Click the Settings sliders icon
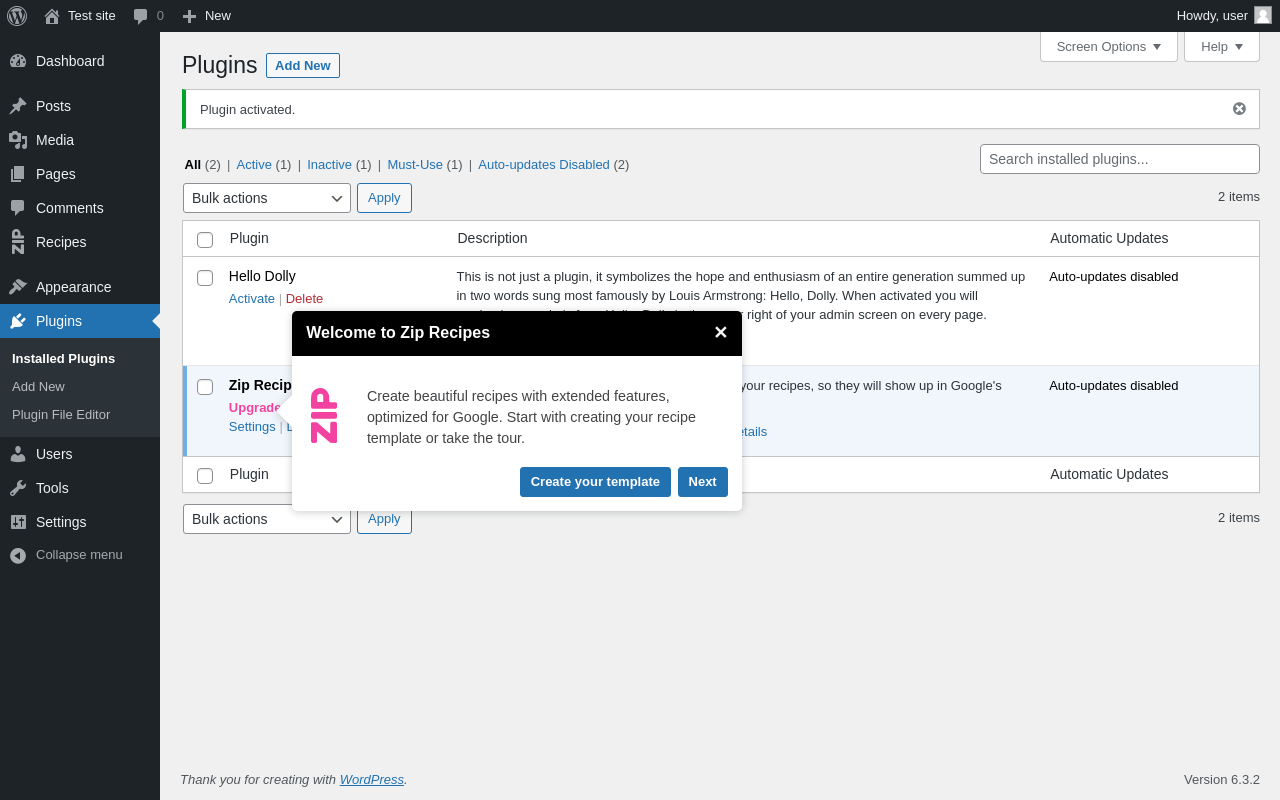This screenshot has width=1280, height=800. tap(18, 522)
